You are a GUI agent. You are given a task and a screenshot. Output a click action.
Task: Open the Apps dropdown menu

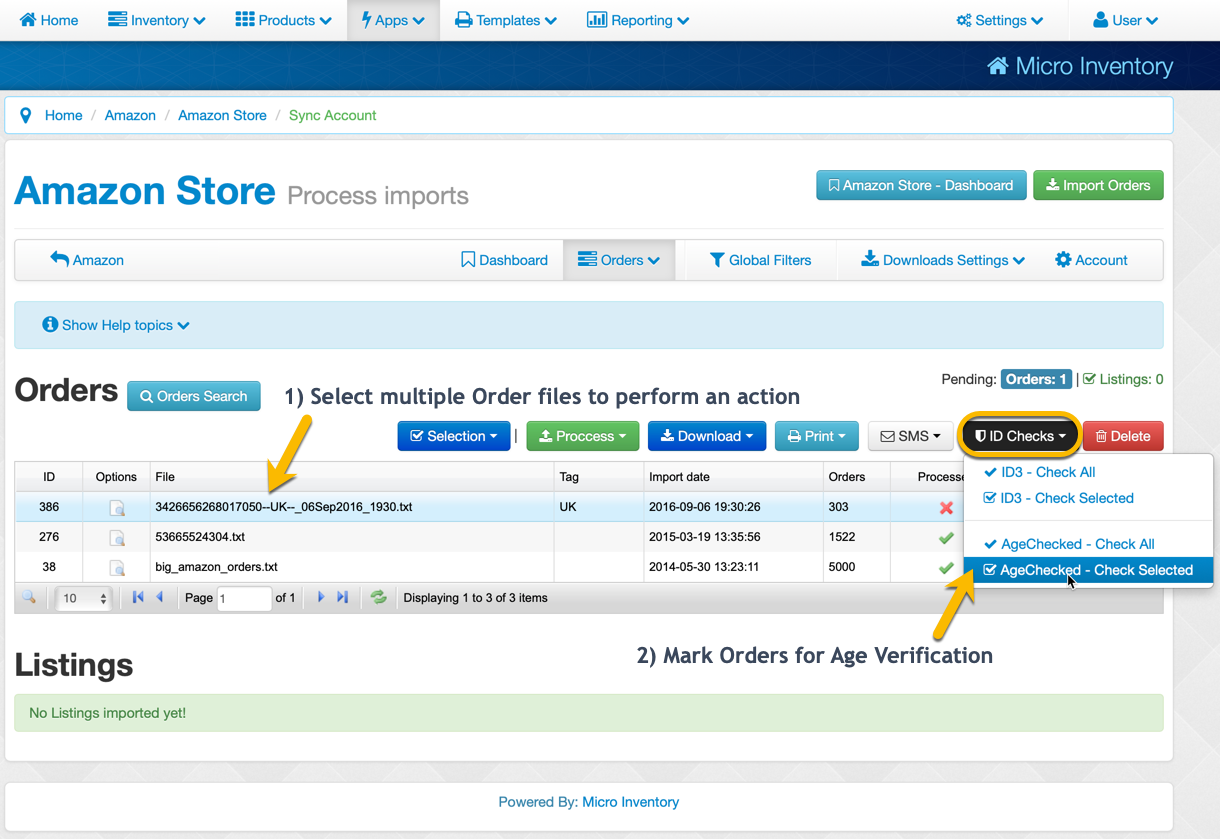point(393,20)
